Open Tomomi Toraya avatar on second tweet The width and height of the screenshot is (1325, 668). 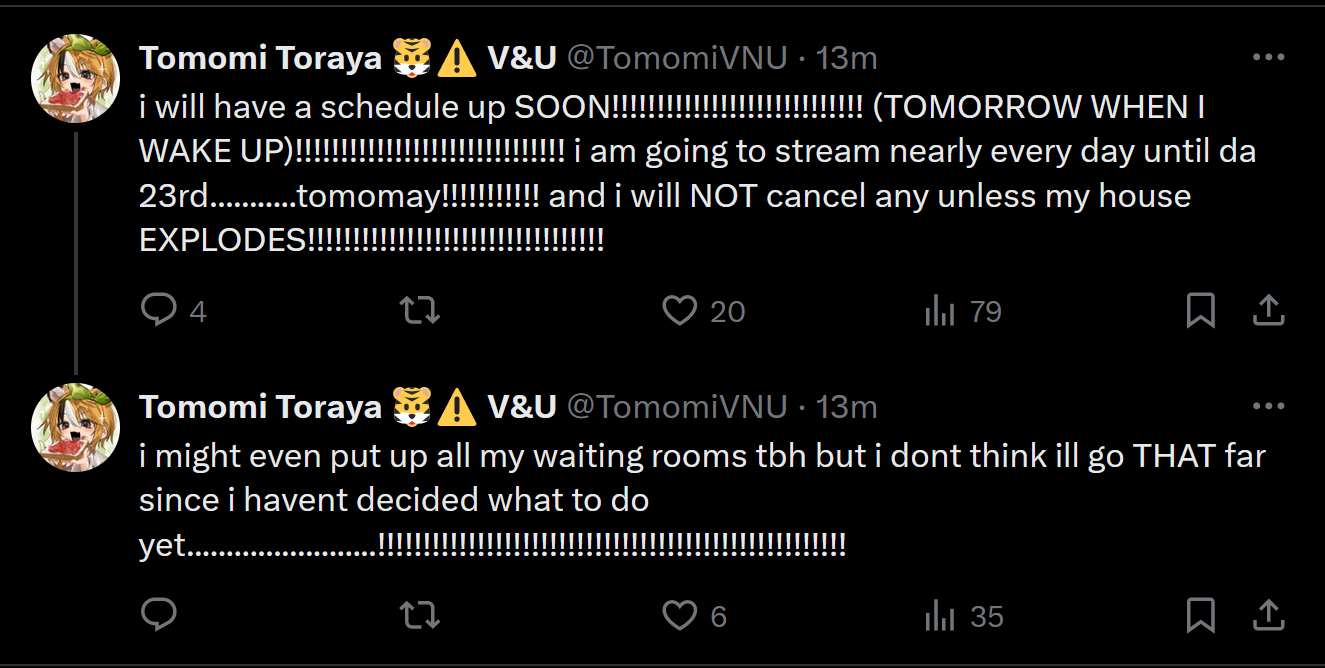pyautogui.click(x=76, y=428)
